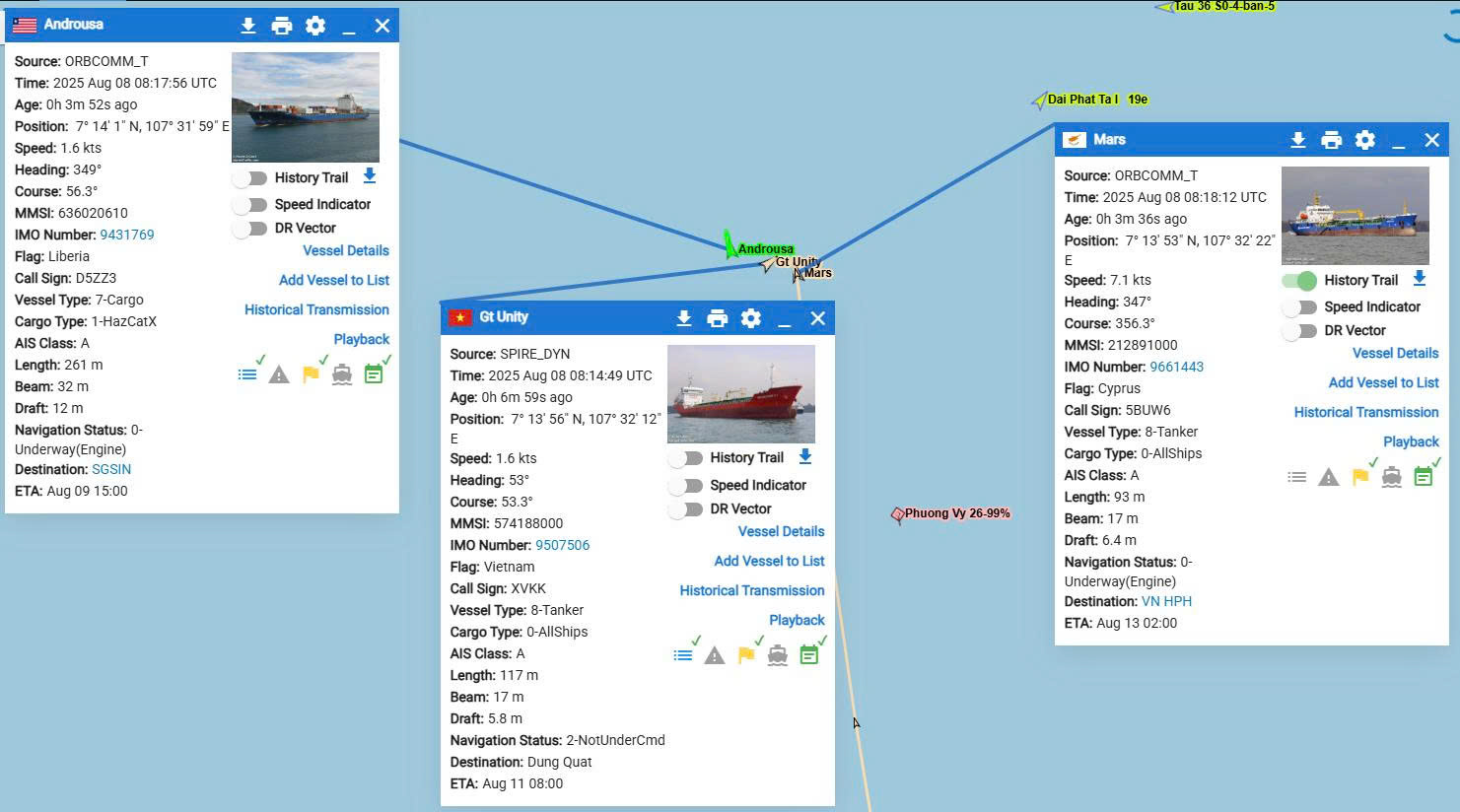Screen dimensions: 1460x812
Task: Open Vessel Details for Androusa
Action: (345, 250)
